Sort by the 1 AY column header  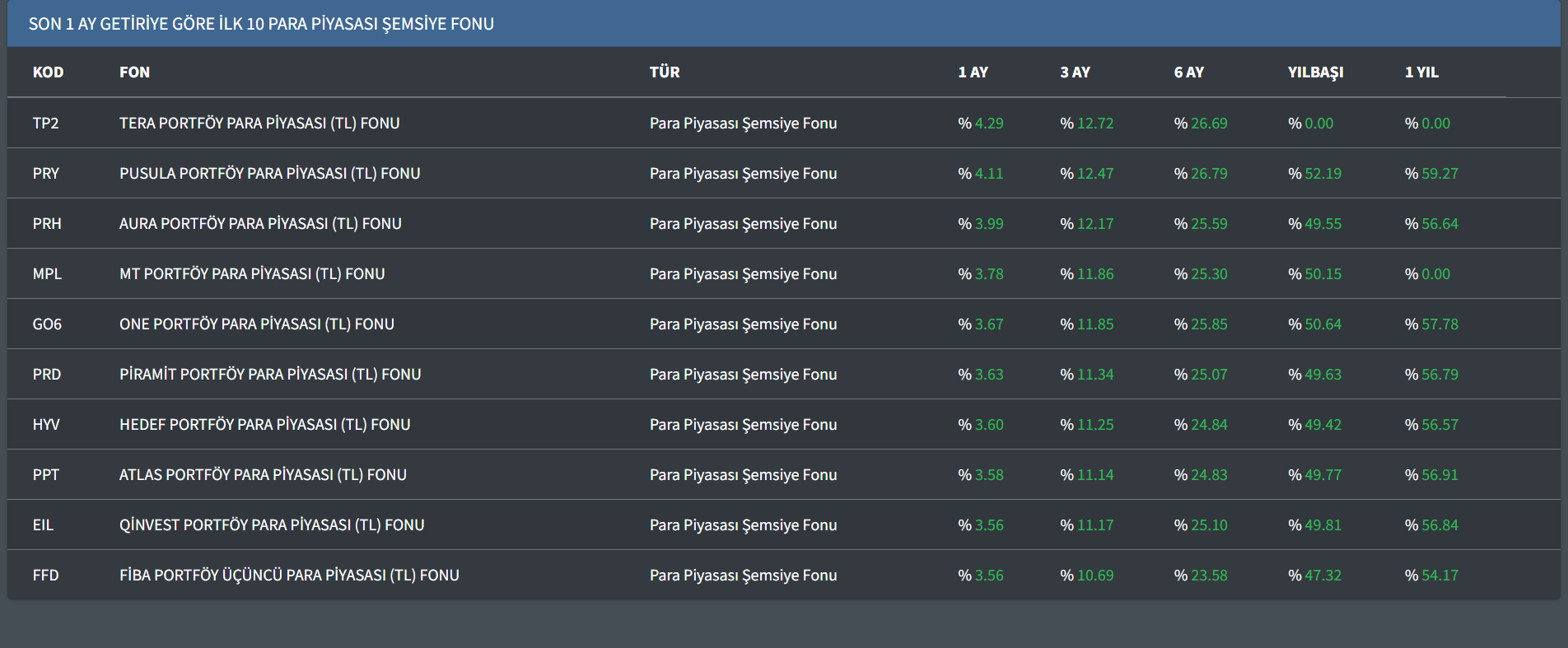(973, 72)
